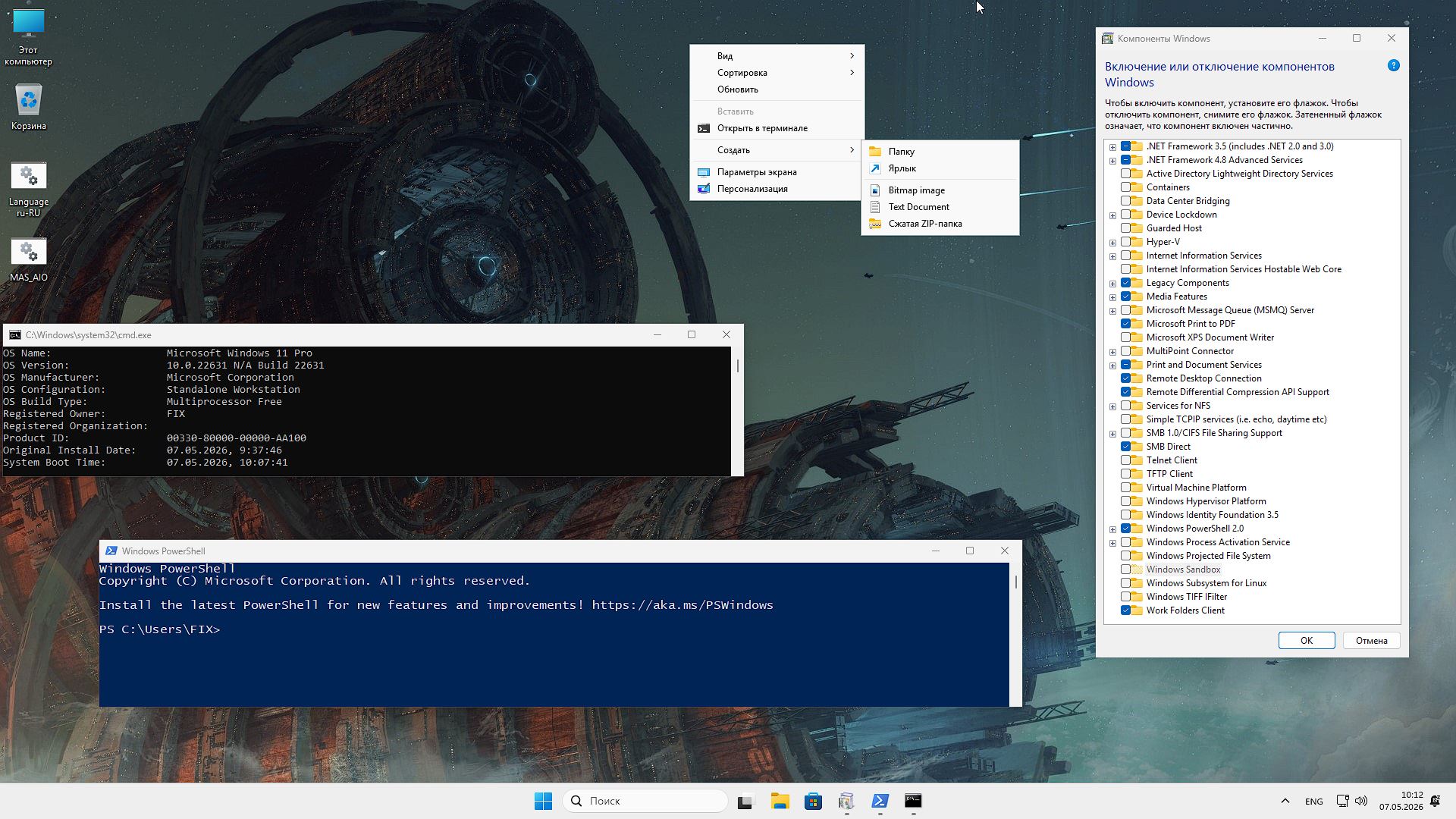The width and height of the screenshot is (1456, 819).
Task: Open the volume tray icon
Action: pos(1361,801)
